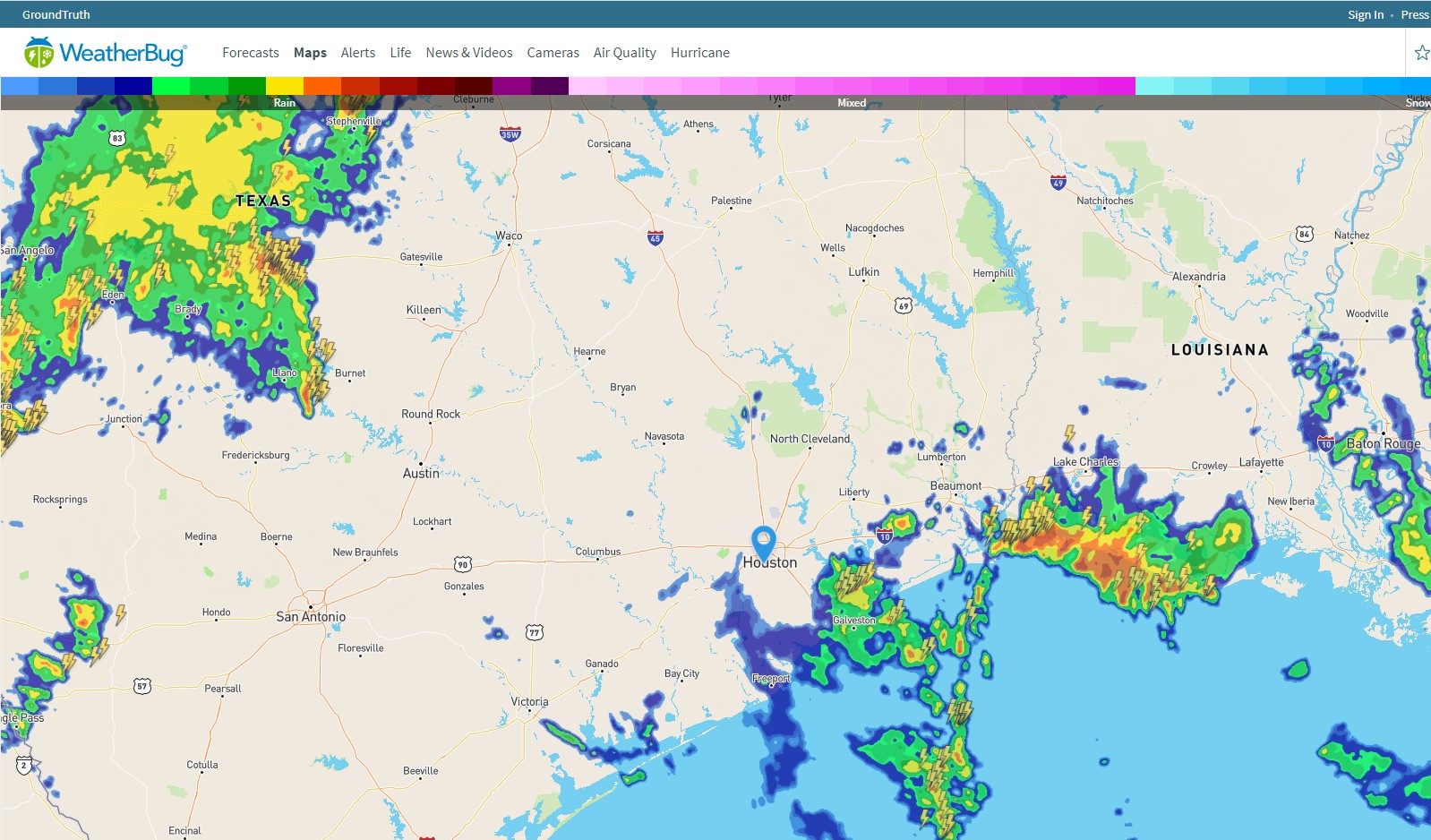Click the WeatherBug logo
Screen dimensions: 1431x840
pyautogui.click(x=106, y=53)
